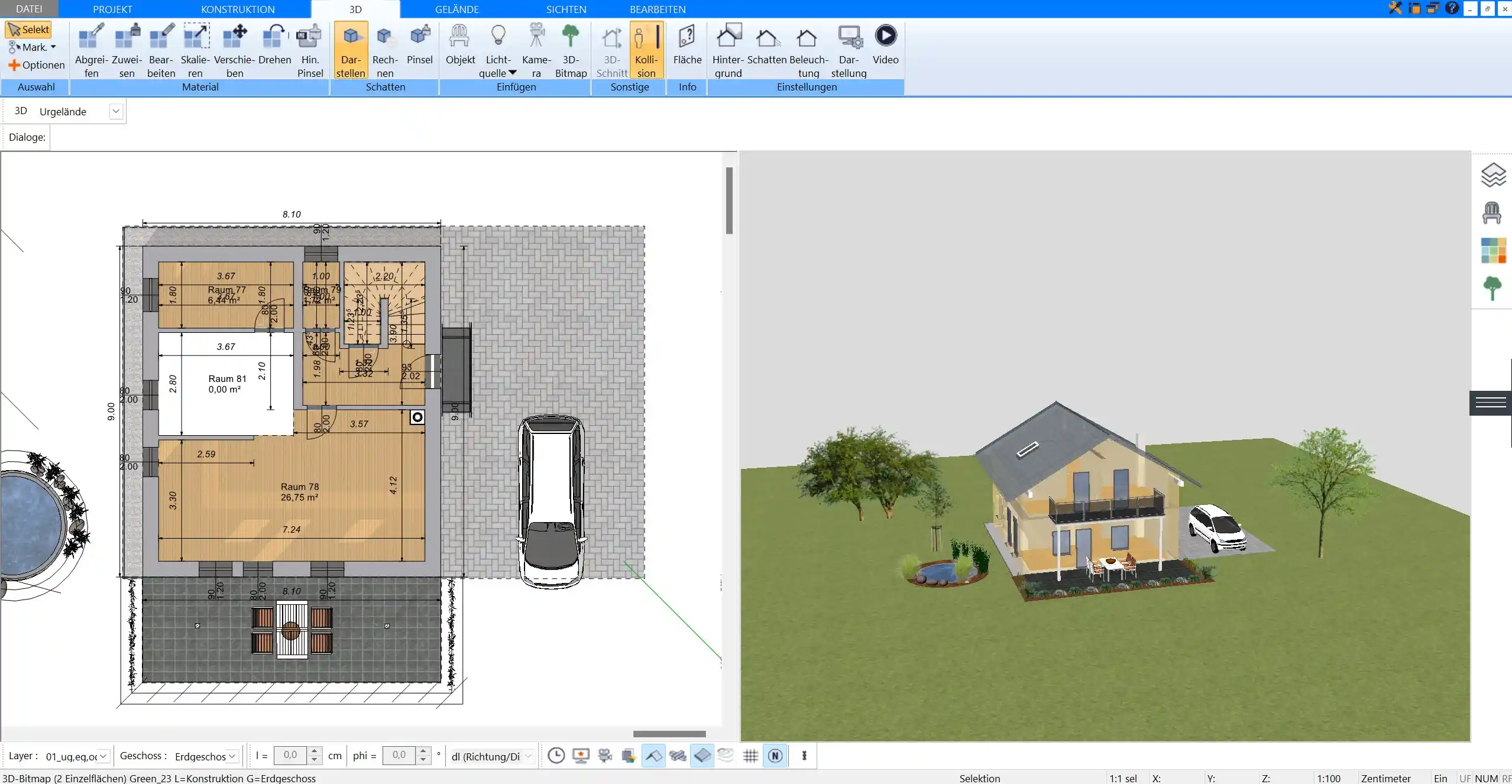Toggle the floor slab visibility button
Screen dimensions: 1512x784
coord(702,756)
